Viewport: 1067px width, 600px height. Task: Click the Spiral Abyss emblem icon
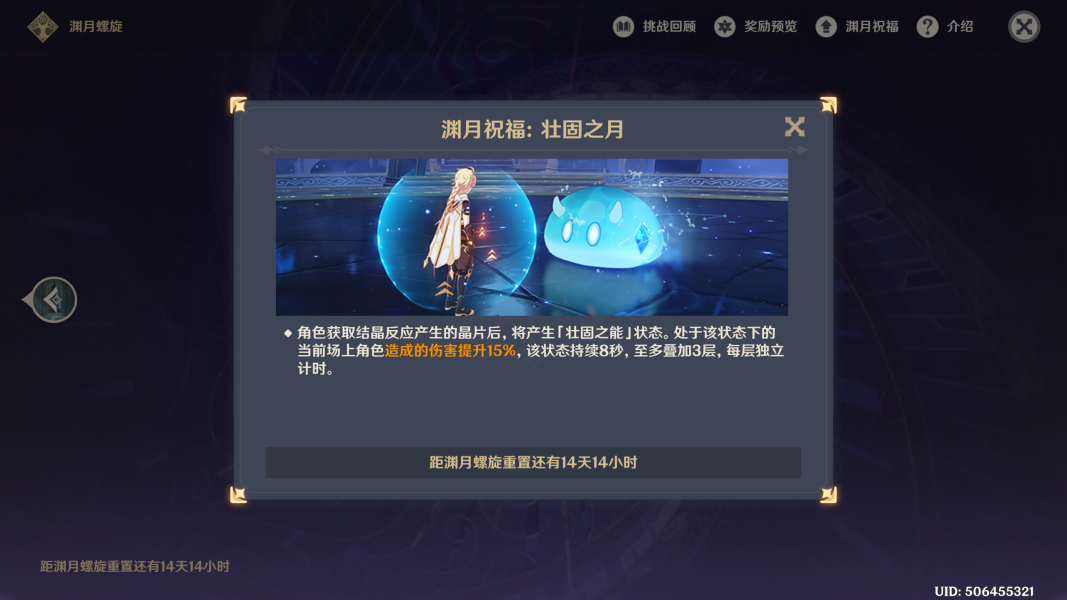(x=42, y=27)
